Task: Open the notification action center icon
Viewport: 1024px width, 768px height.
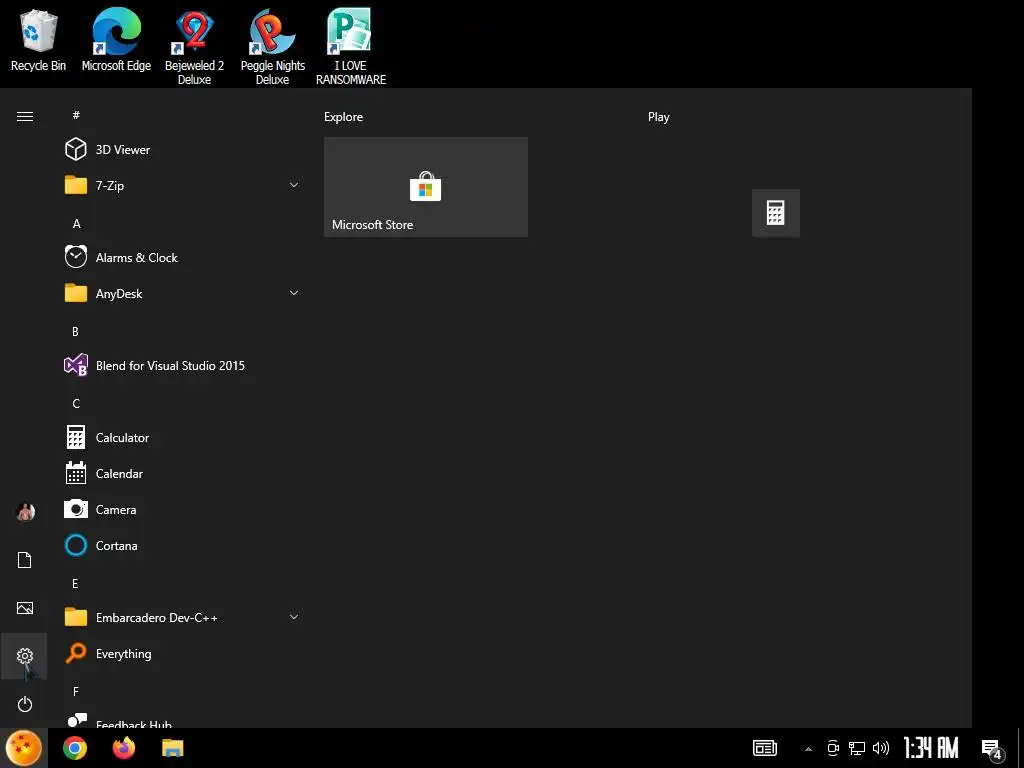Action: point(991,749)
